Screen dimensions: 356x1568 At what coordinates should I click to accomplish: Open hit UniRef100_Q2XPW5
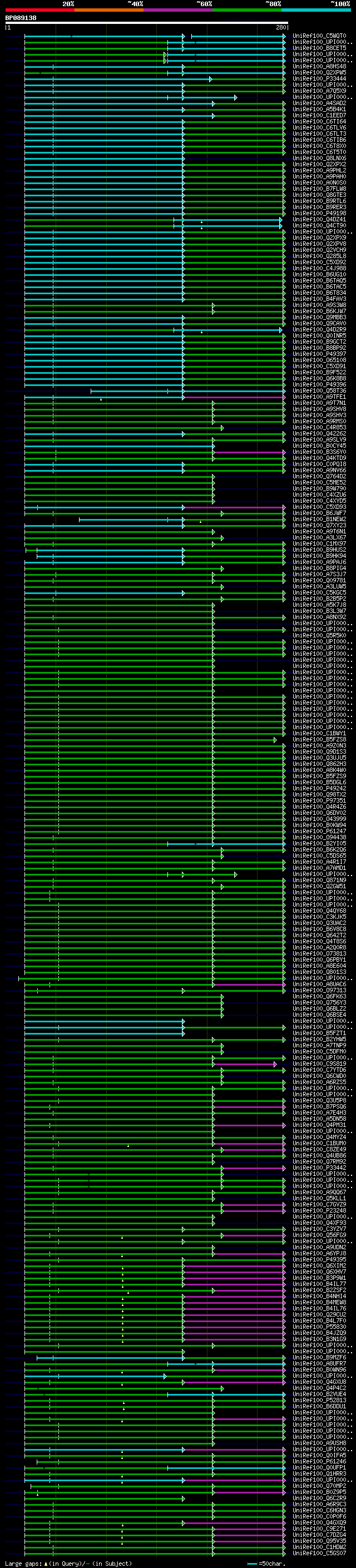click(x=319, y=72)
